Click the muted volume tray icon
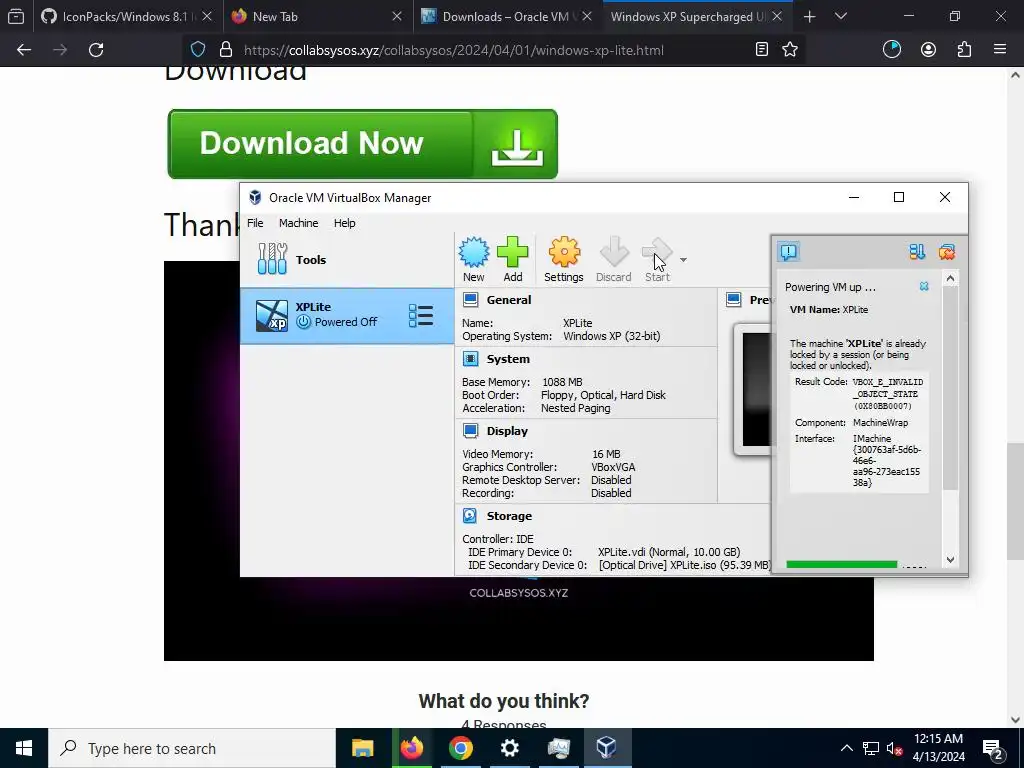This screenshot has height=768, width=1024. point(894,748)
